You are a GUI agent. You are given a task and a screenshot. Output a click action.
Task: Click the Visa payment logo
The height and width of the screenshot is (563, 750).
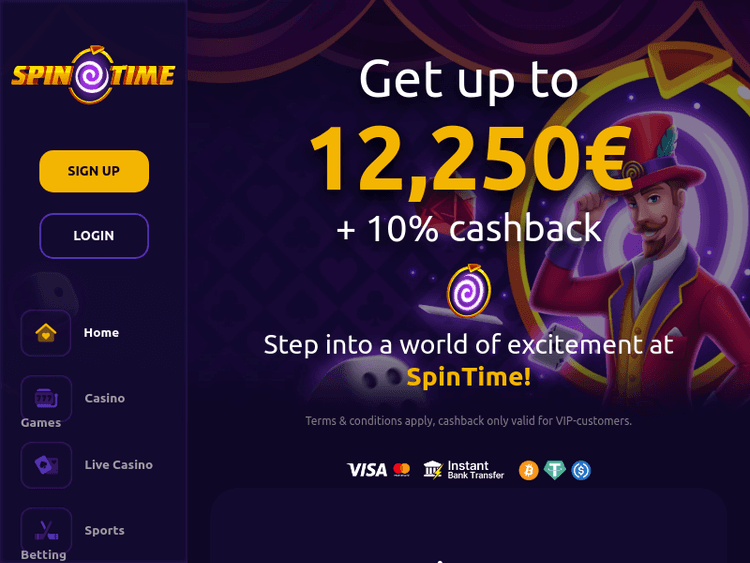367,470
